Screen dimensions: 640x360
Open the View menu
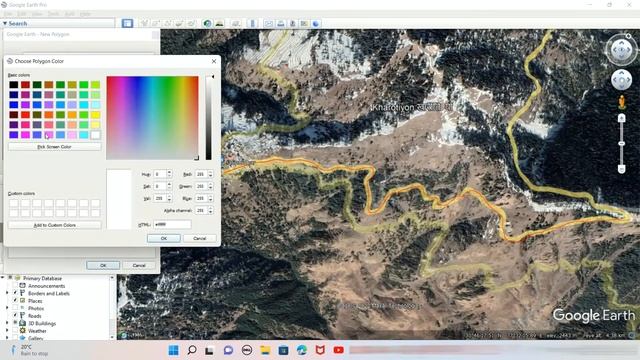click(x=37, y=14)
